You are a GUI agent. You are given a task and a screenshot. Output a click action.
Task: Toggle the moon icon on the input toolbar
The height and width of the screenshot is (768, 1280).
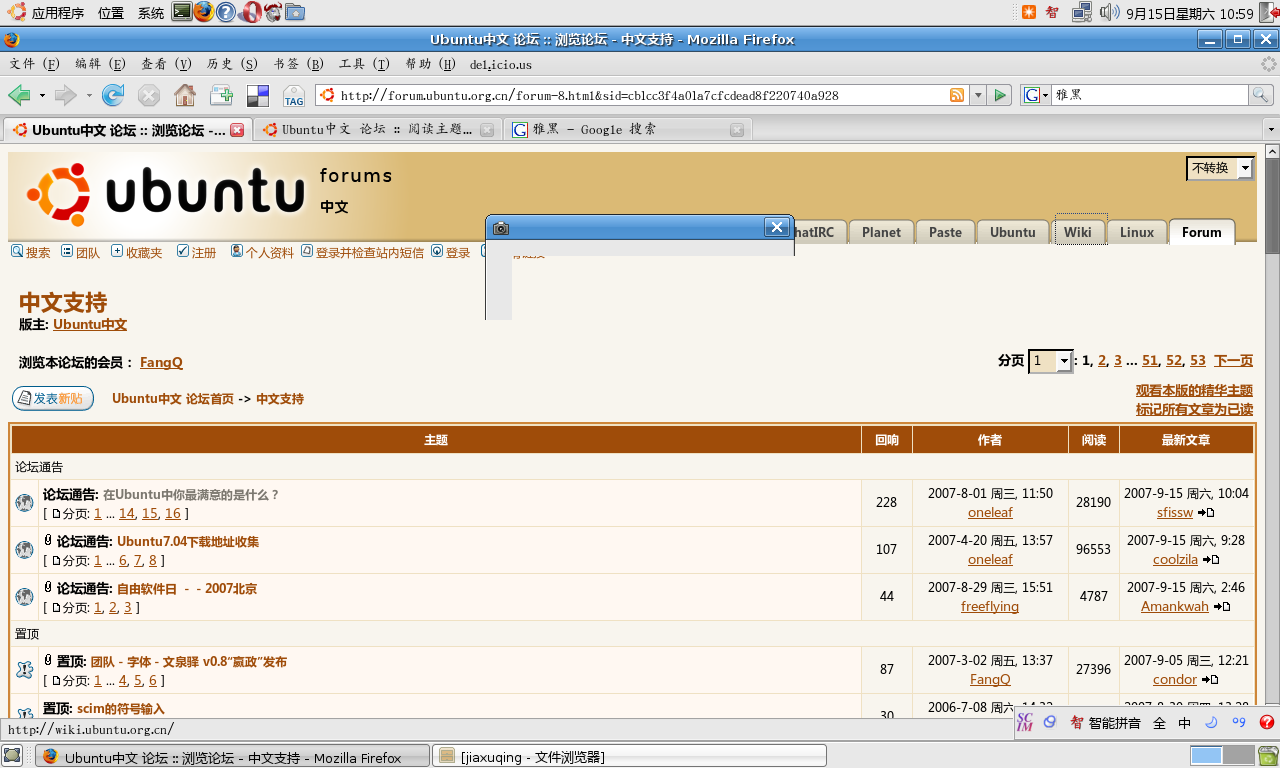pos(1211,722)
